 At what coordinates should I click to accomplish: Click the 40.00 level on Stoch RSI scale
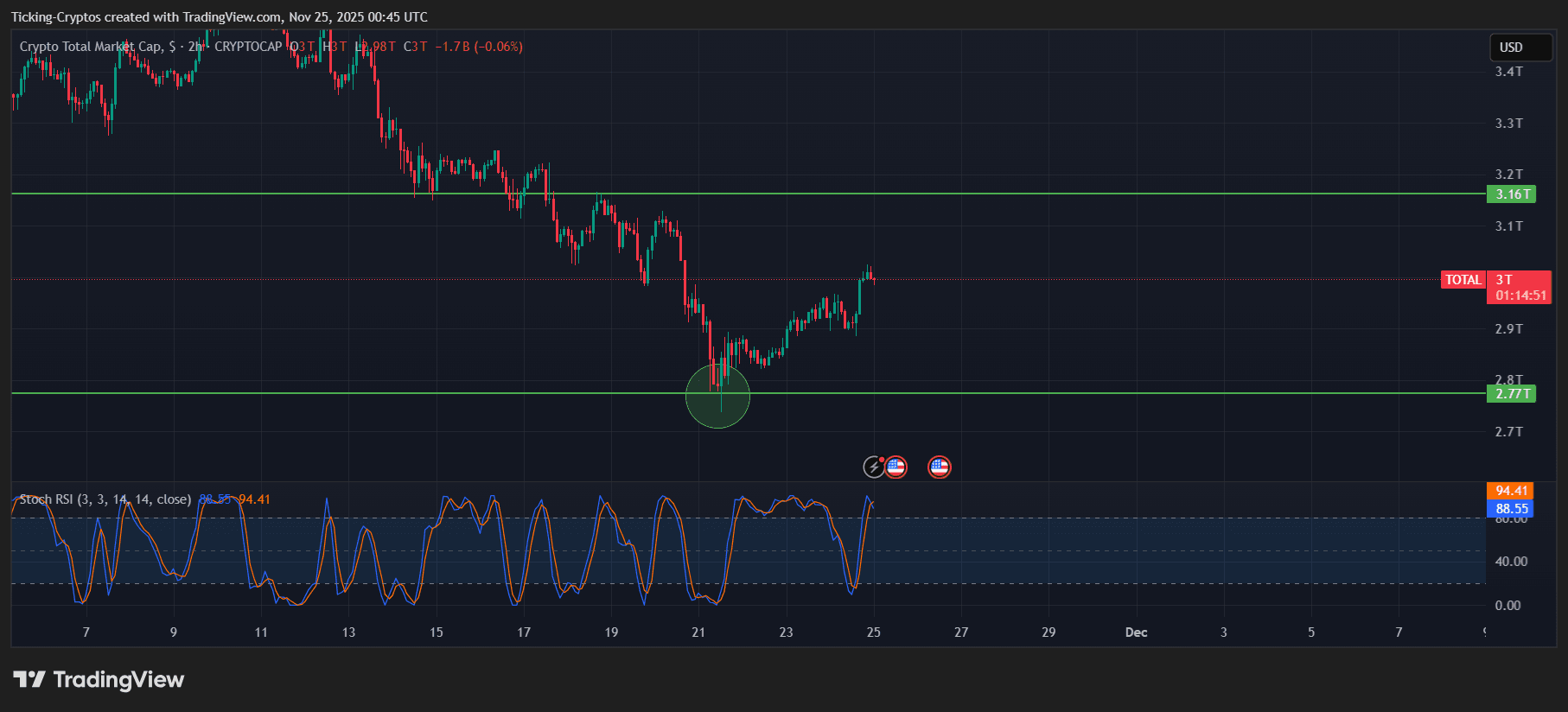[x=1511, y=562]
